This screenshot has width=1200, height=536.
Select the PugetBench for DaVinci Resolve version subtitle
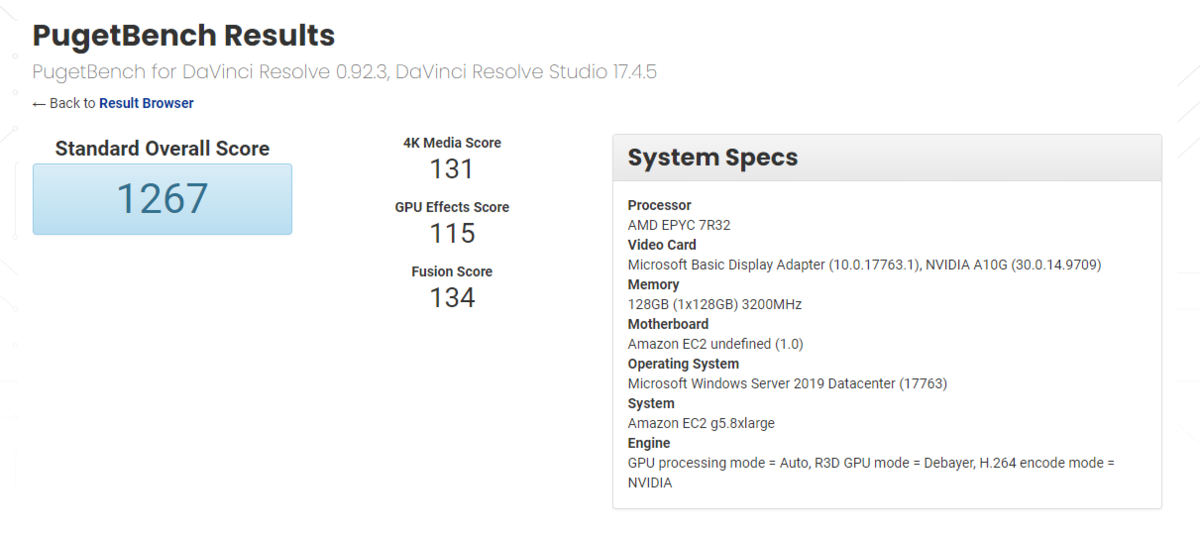344,72
